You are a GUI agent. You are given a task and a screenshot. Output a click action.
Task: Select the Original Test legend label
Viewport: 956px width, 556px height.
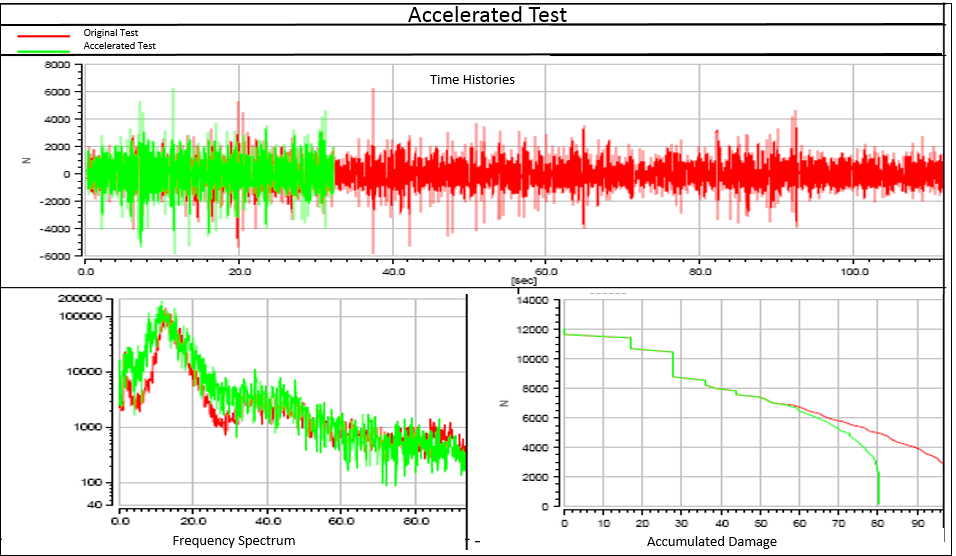click(x=110, y=33)
